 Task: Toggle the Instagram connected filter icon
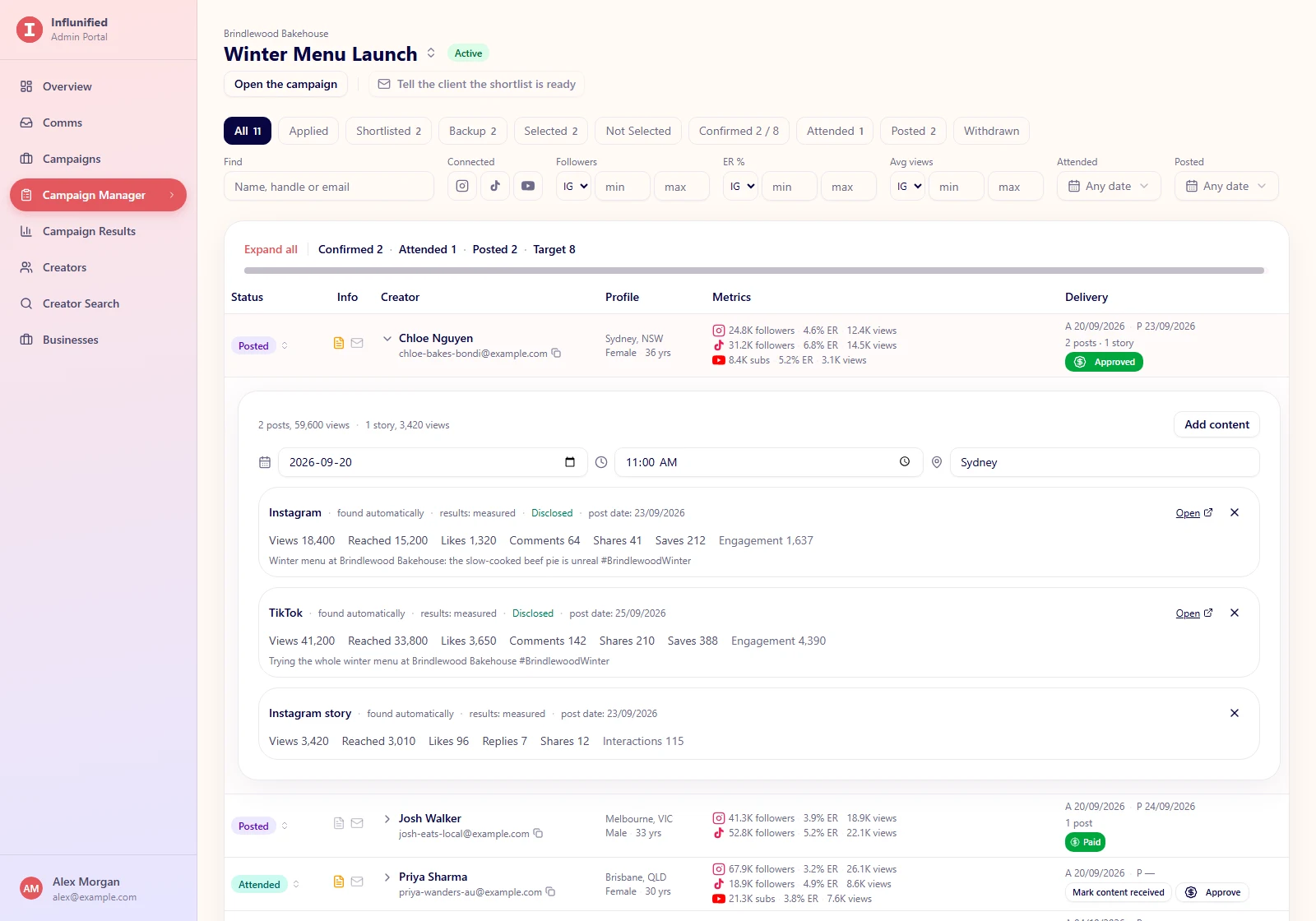point(462,186)
